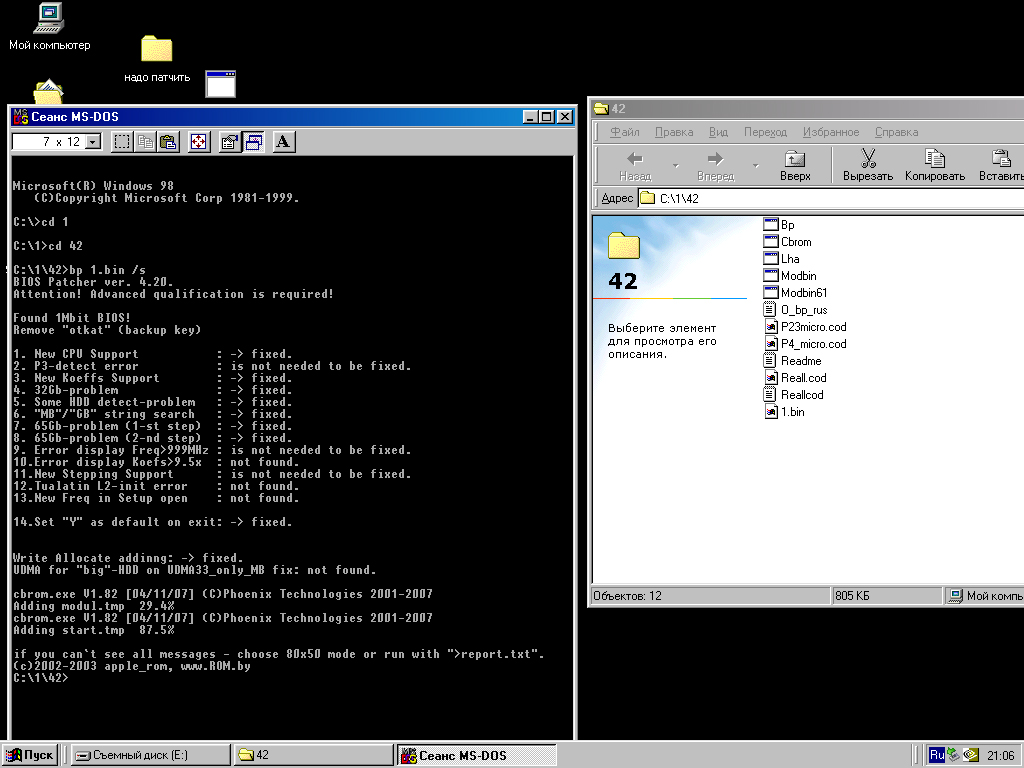Click the Пуск start button
The image size is (1024, 768).
(x=31, y=755)
